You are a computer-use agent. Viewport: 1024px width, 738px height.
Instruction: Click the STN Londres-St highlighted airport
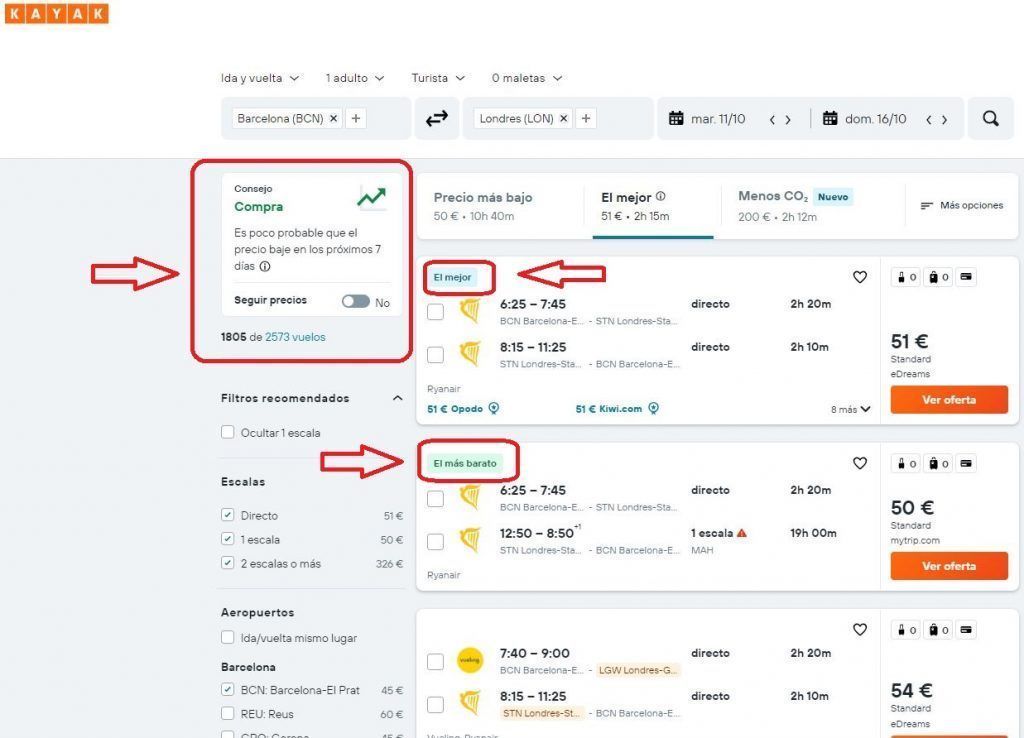[541, 713]
